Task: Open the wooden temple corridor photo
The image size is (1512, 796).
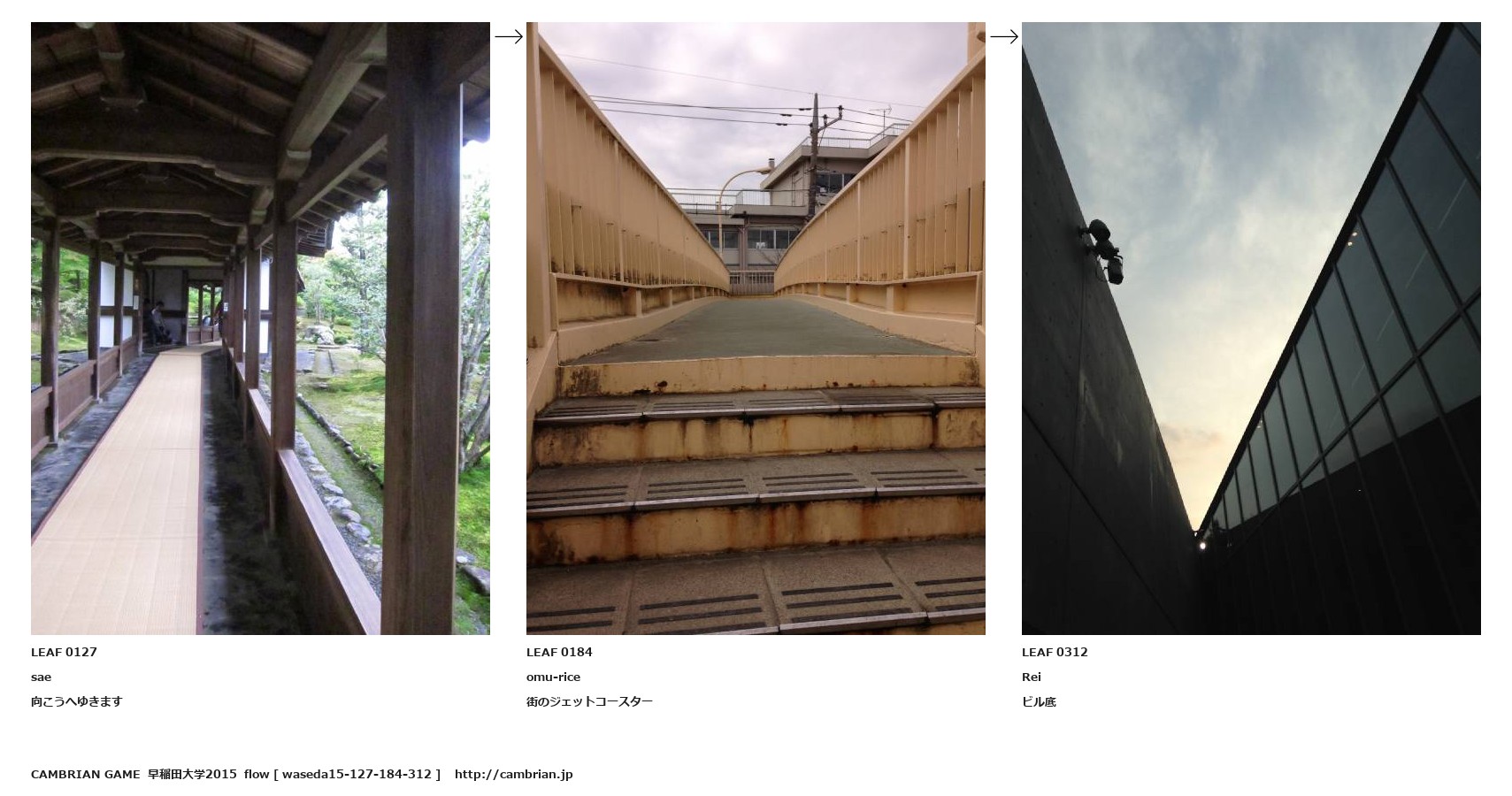Action: [260, 328]
